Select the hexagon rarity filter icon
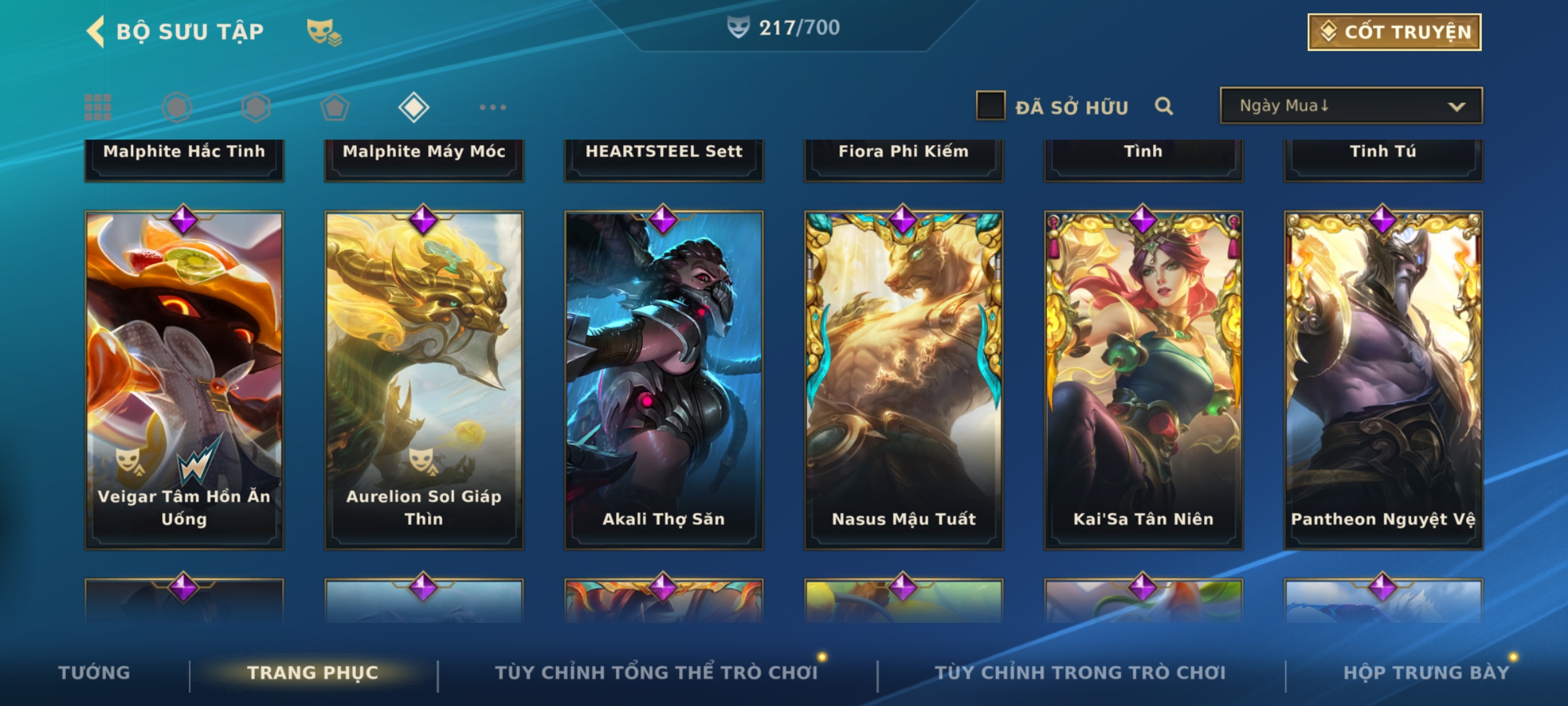 pyautogui.click(x=255, y=107)
